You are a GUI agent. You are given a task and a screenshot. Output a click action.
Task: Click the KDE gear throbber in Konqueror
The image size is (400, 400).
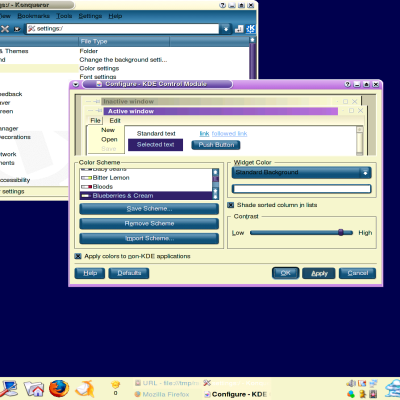tap(251, 29)
